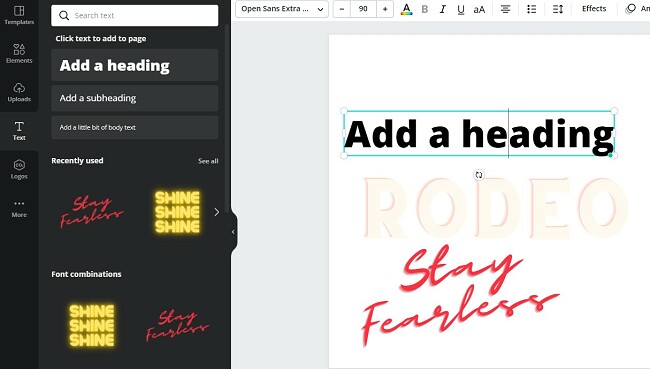The width and height of the screenshot is (650, 369).
Task: Open the Templates sidebar tab
Action: click(x=19, y=15)
